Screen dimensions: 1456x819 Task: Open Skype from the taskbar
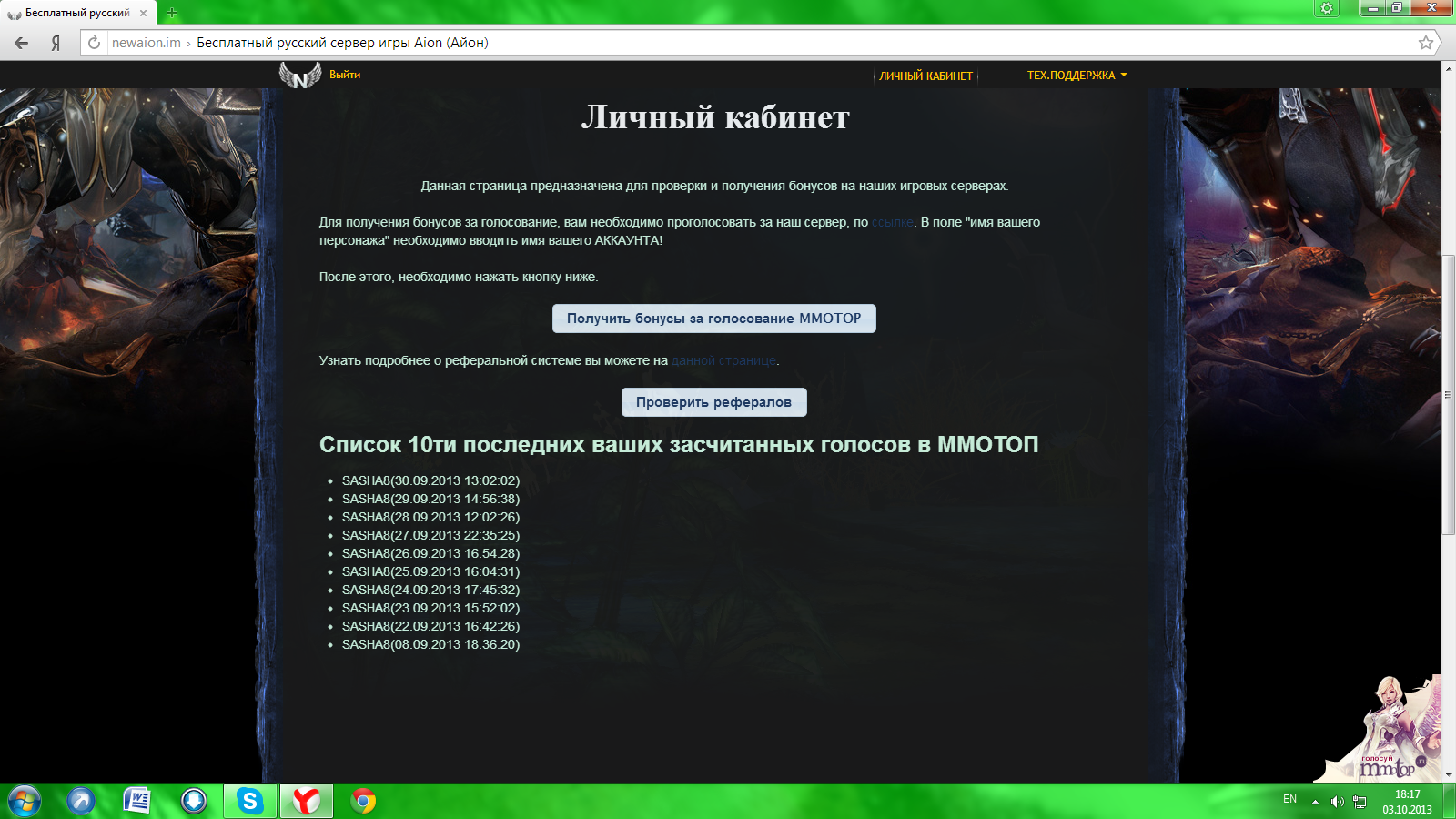point(250,801)
